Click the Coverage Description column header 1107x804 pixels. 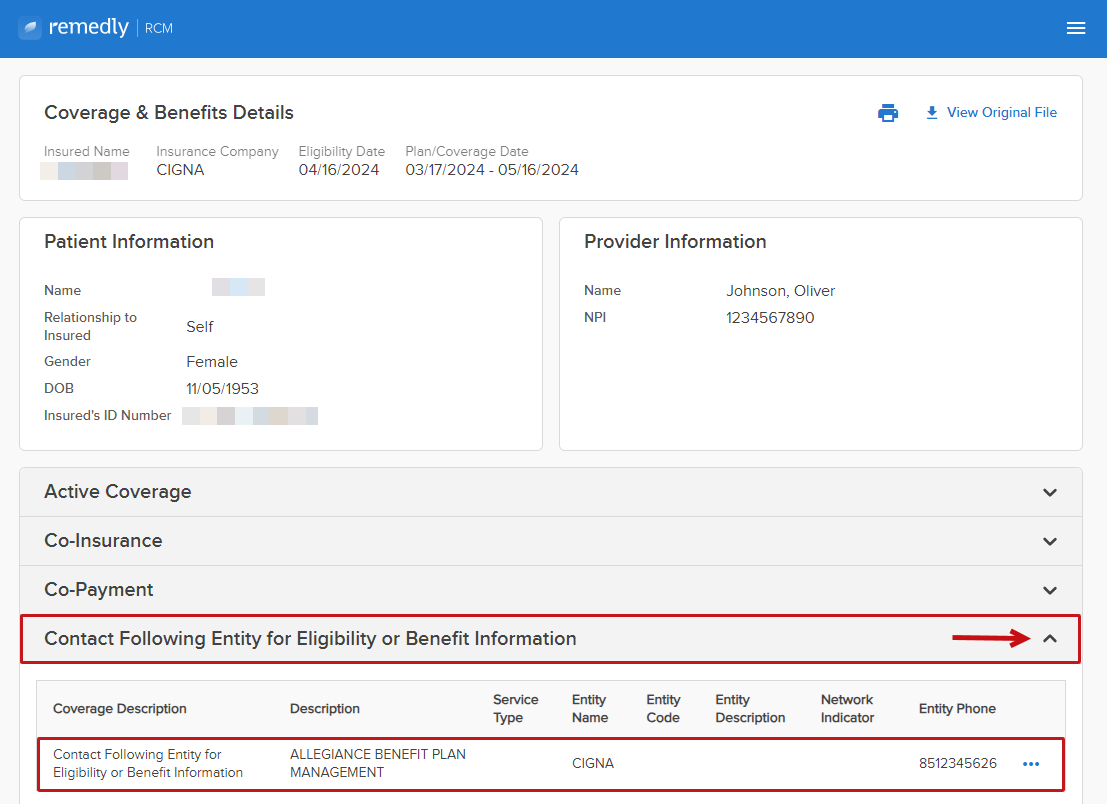(x=119, y=709)
